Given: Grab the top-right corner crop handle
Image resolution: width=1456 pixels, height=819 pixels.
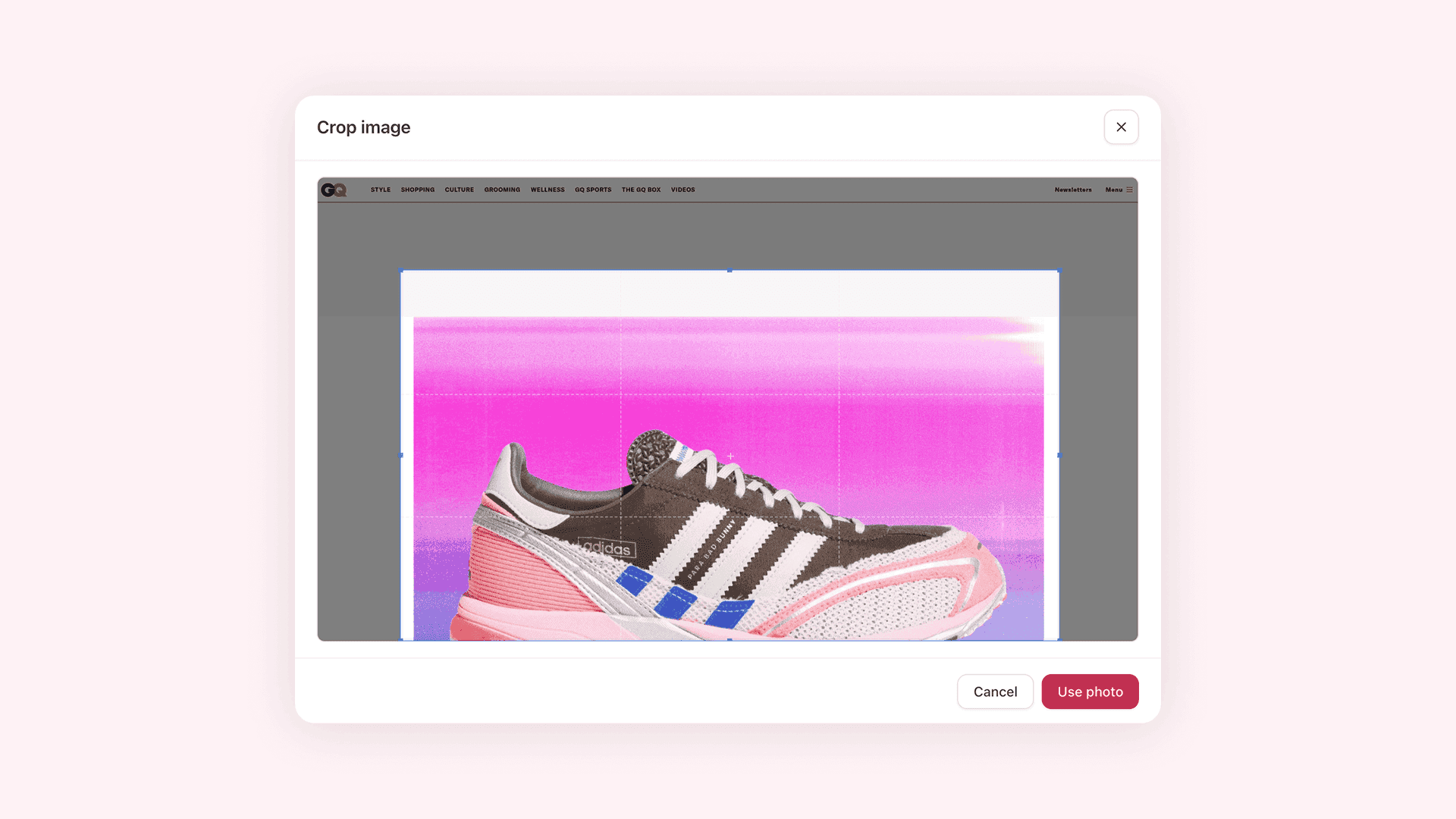Looking at the screenshot, I should click(x=1058, y=270).
